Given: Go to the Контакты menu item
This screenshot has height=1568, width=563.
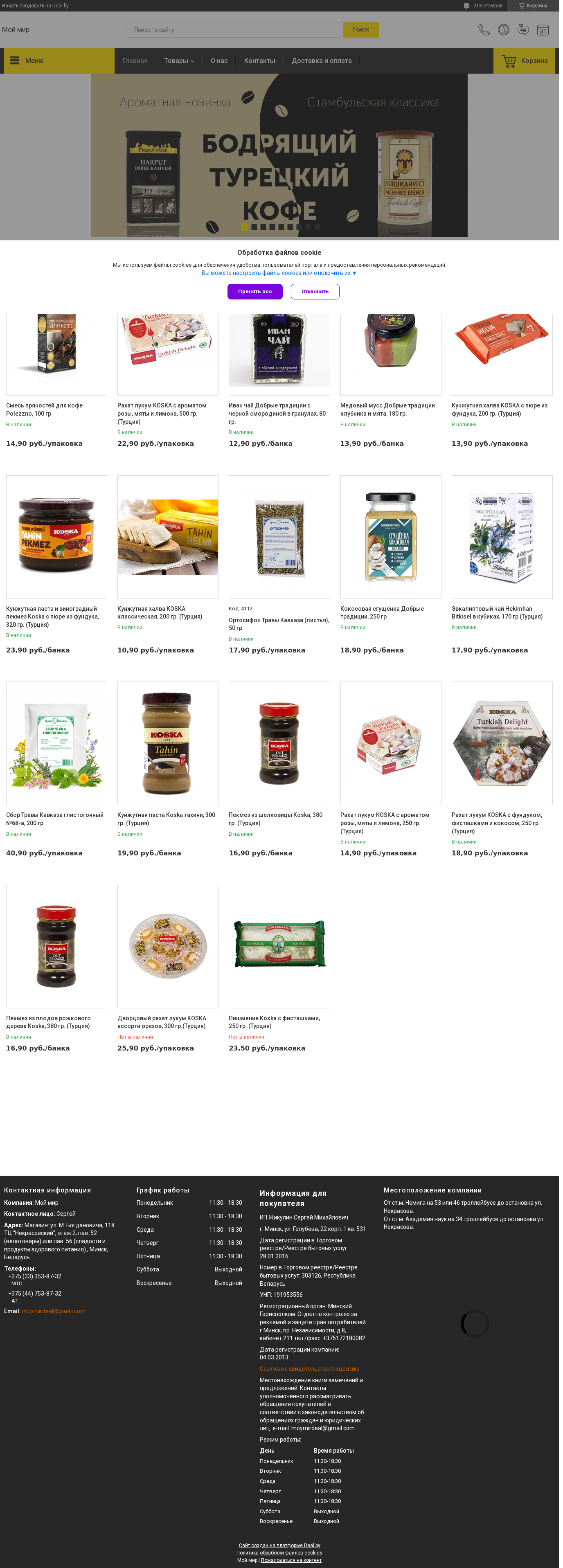Looking at the screenshot, I should (259, 61).
